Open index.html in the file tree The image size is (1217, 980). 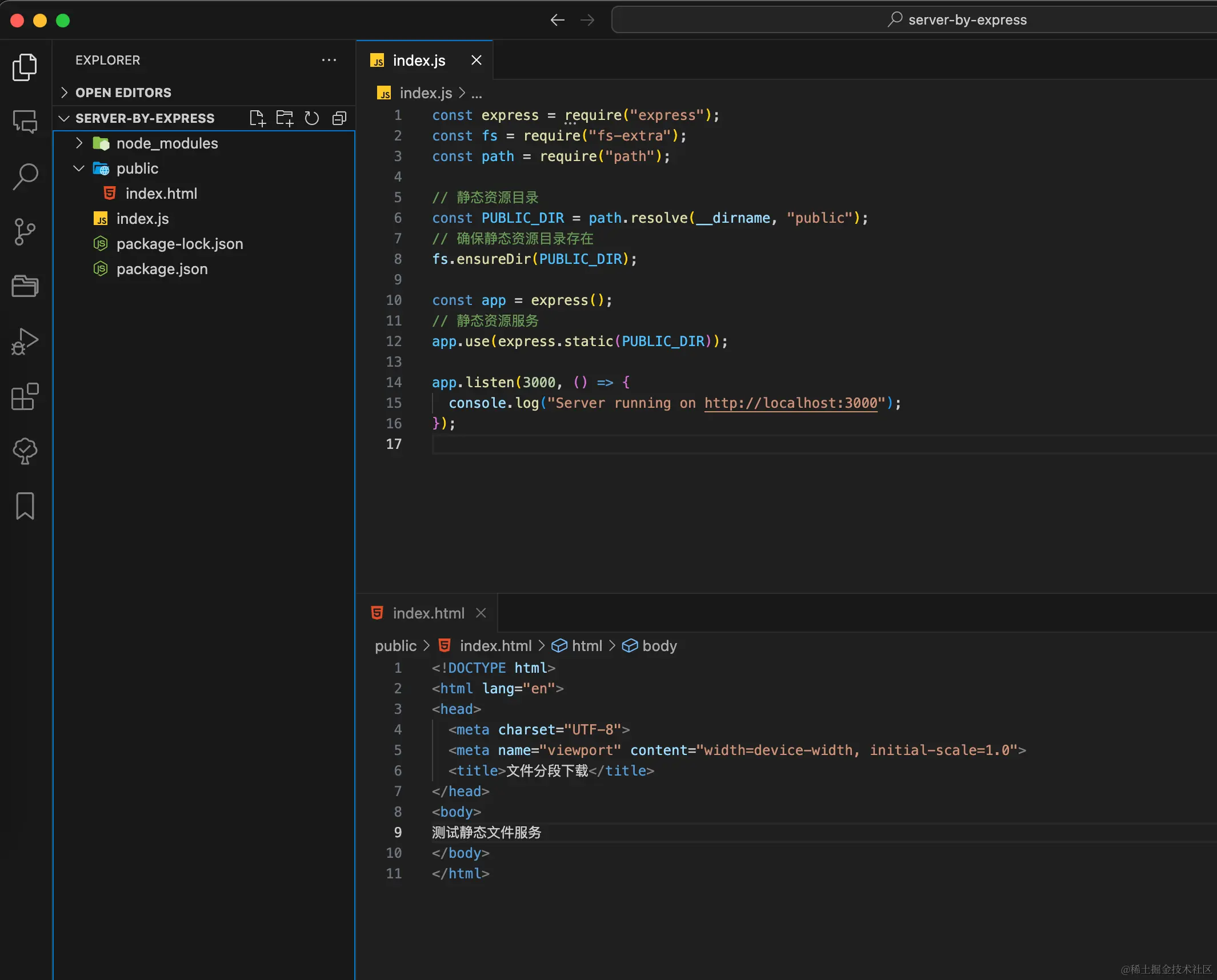(x=203, y=194)
